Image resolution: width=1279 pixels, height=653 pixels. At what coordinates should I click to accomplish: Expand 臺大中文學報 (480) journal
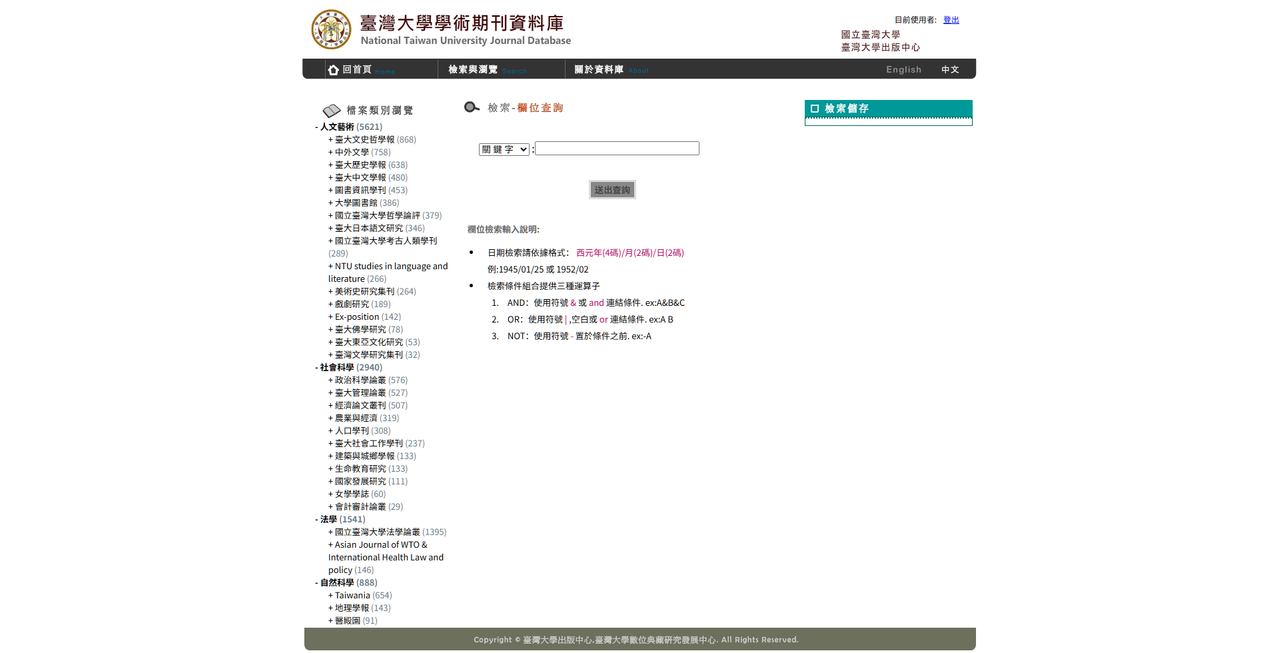tap(368, 177)
